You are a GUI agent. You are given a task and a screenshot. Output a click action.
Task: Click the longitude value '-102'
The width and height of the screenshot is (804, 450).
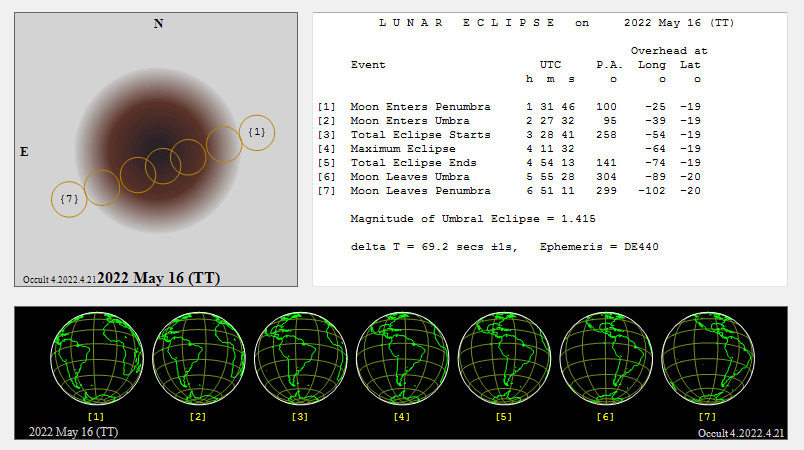[652, 191]
